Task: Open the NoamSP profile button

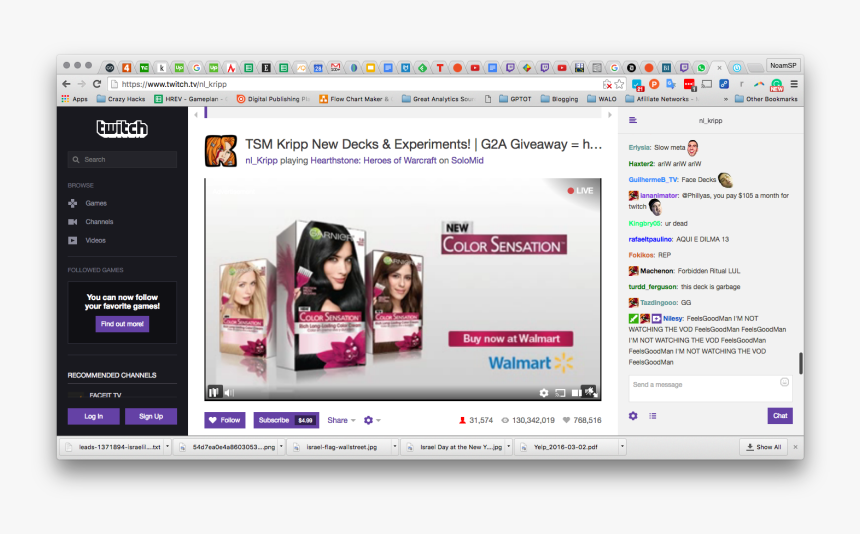Action: (783, 65)
